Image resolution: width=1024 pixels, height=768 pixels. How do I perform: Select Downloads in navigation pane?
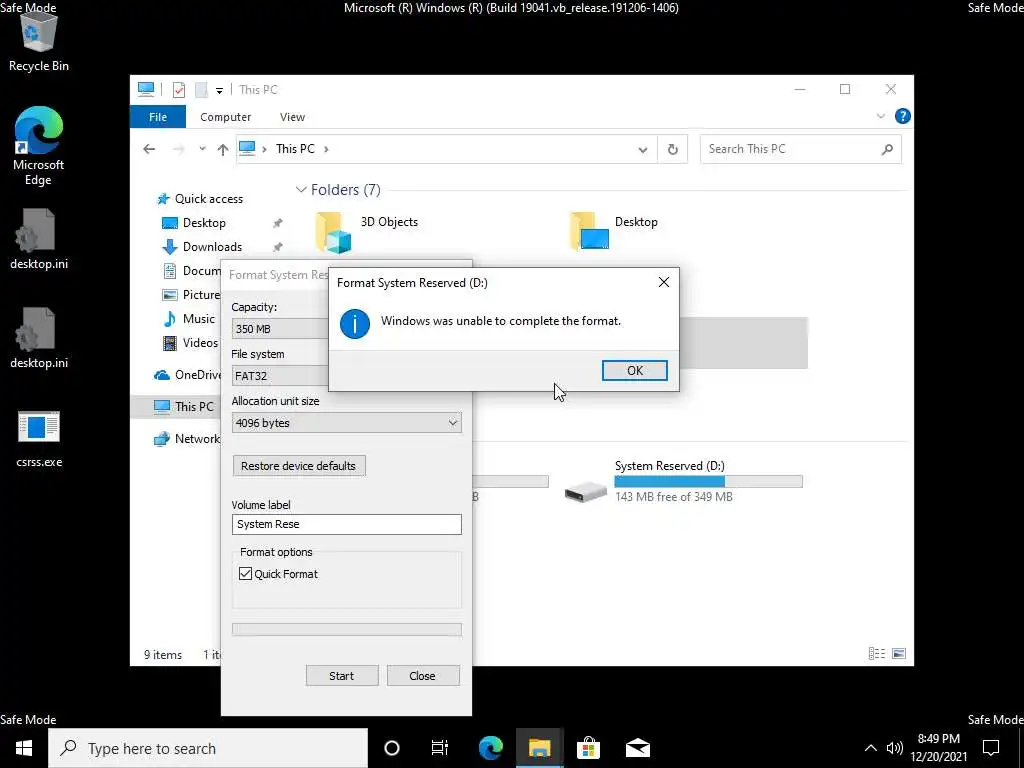tap(202, 247)
